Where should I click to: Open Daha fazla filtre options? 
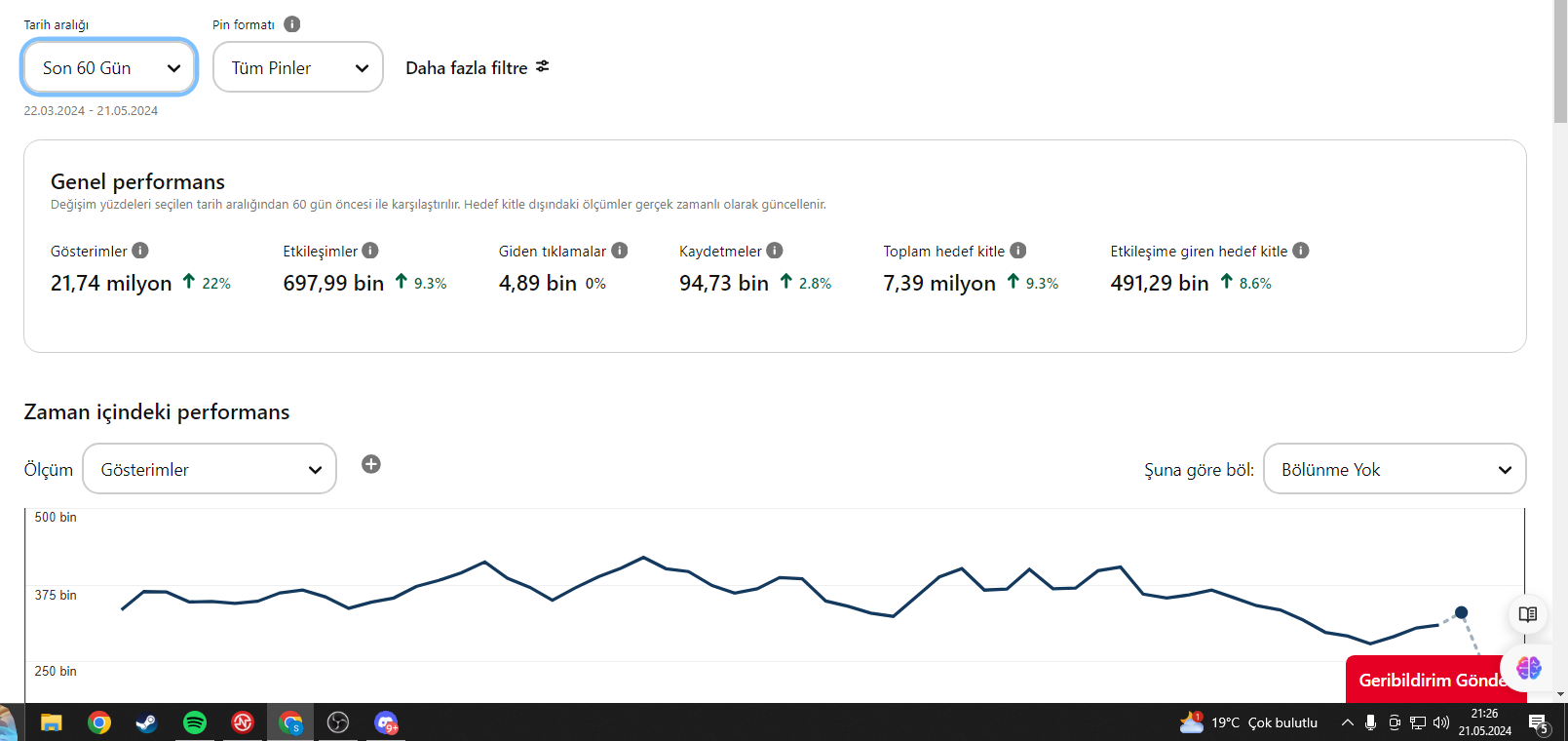point(478,67)
